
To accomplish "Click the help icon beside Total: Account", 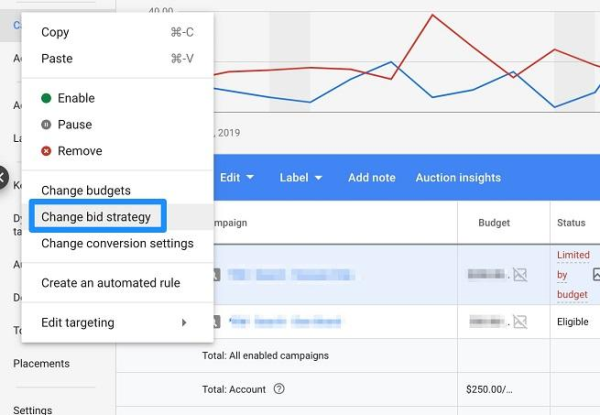I will 279,389.
